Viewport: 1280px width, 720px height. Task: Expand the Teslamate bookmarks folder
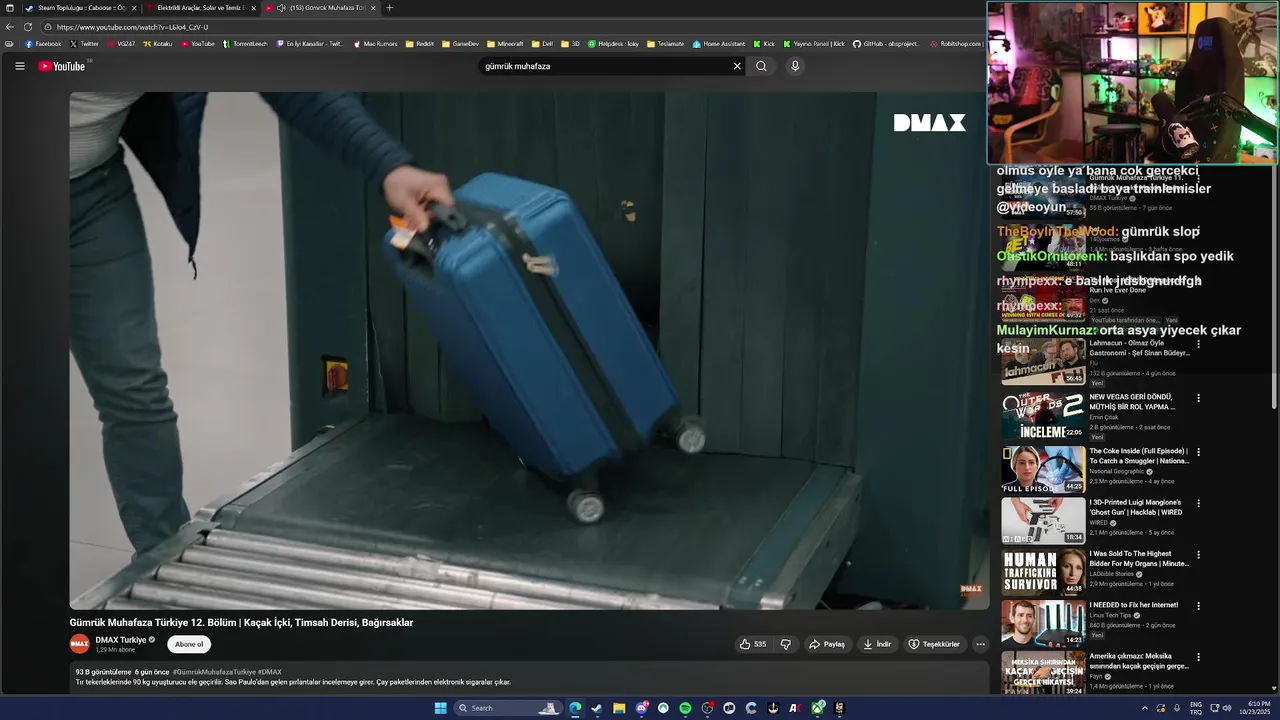665,44
